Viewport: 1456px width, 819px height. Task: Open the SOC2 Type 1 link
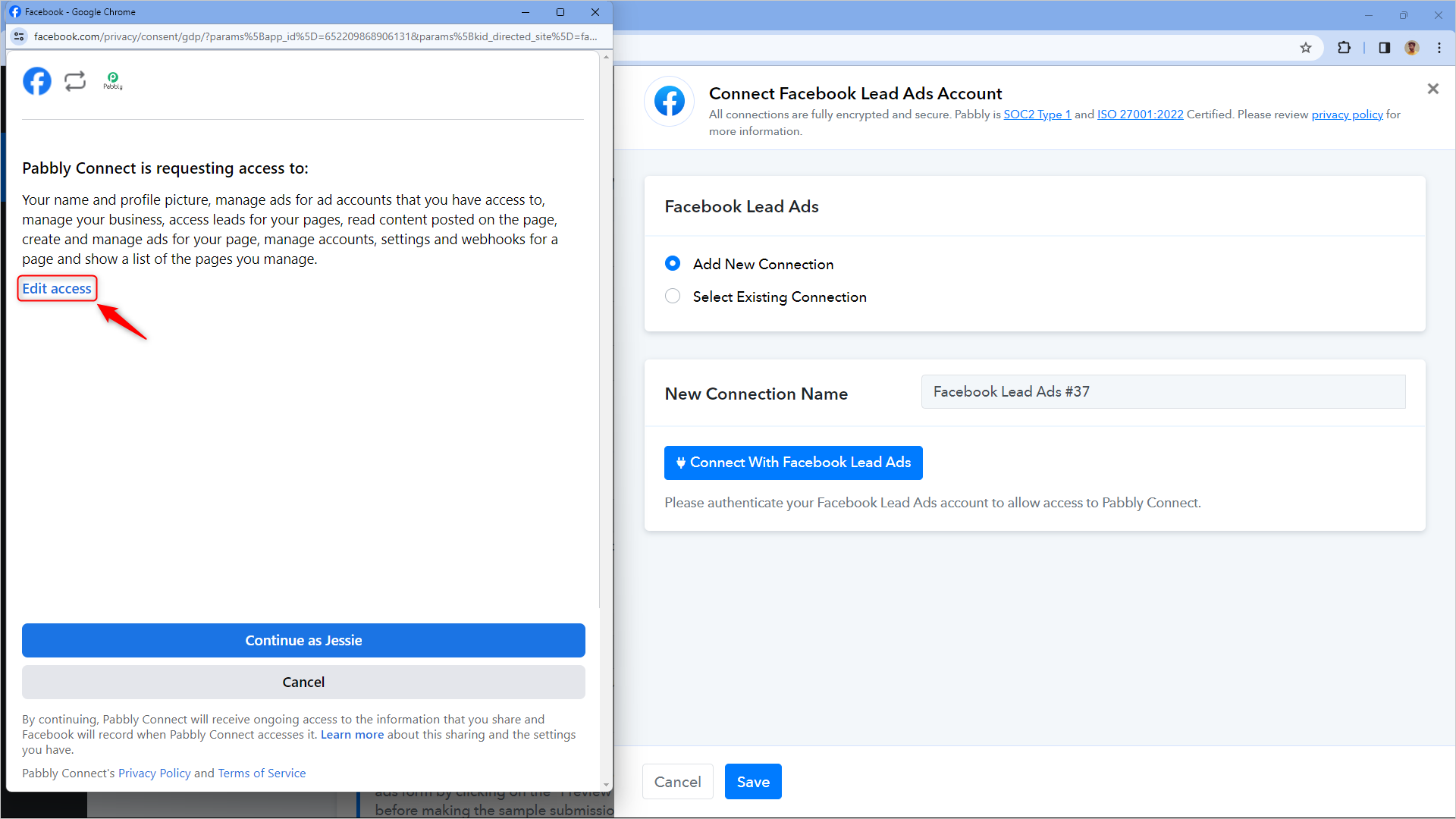1037,115
